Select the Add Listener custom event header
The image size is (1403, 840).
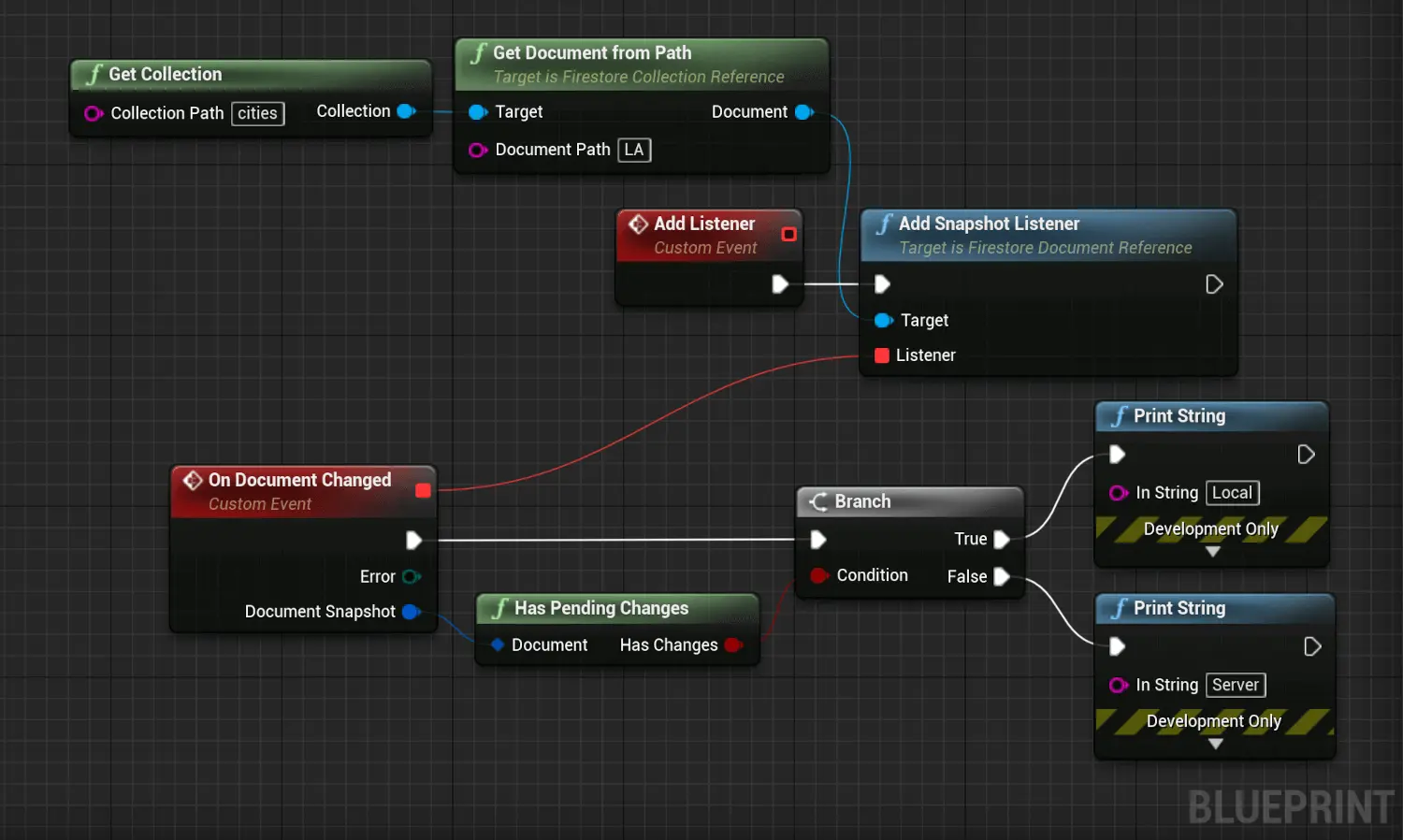click(x=709, y=235)
